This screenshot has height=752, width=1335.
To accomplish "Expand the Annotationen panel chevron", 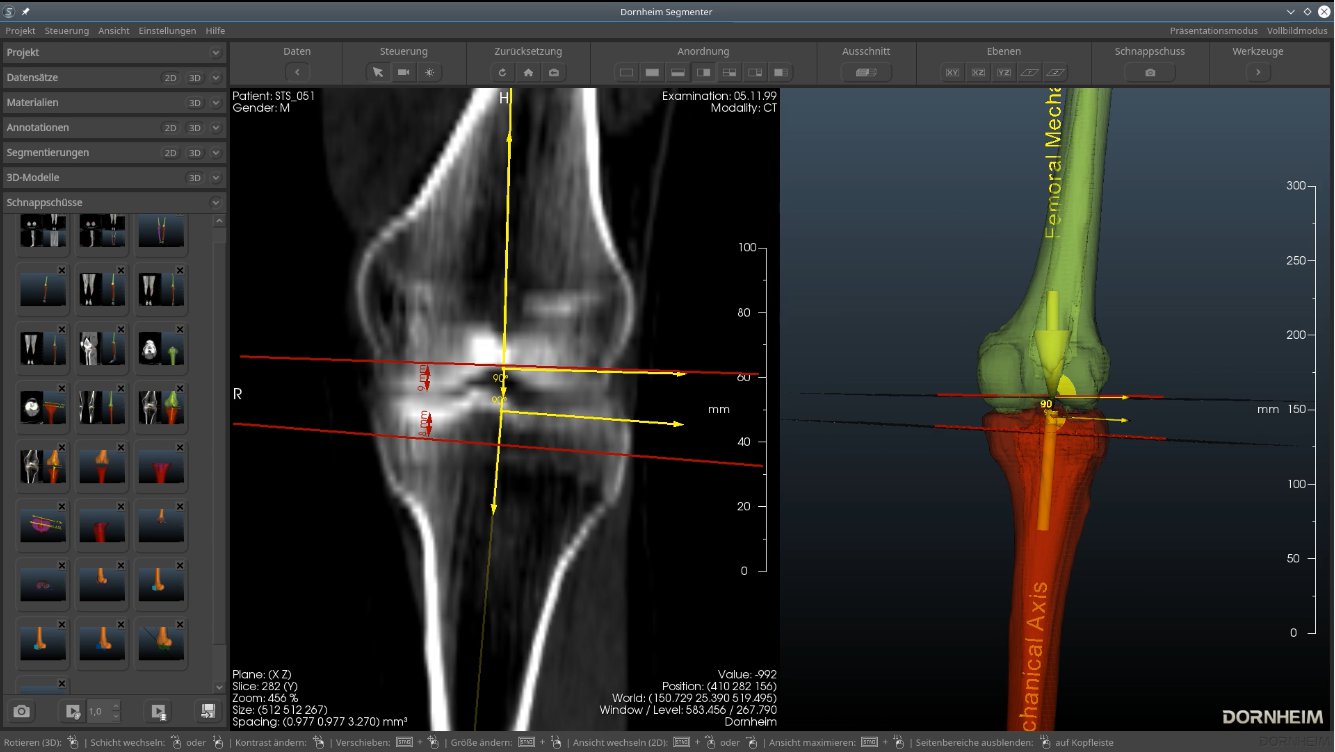I will (x=216, y=127).
